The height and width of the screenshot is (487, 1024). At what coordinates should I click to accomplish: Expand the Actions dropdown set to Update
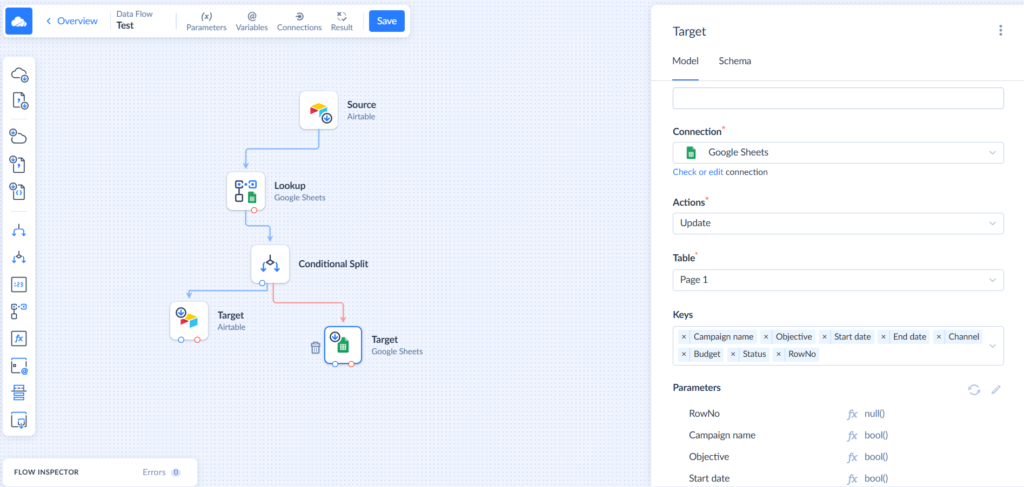click(838, 222)
